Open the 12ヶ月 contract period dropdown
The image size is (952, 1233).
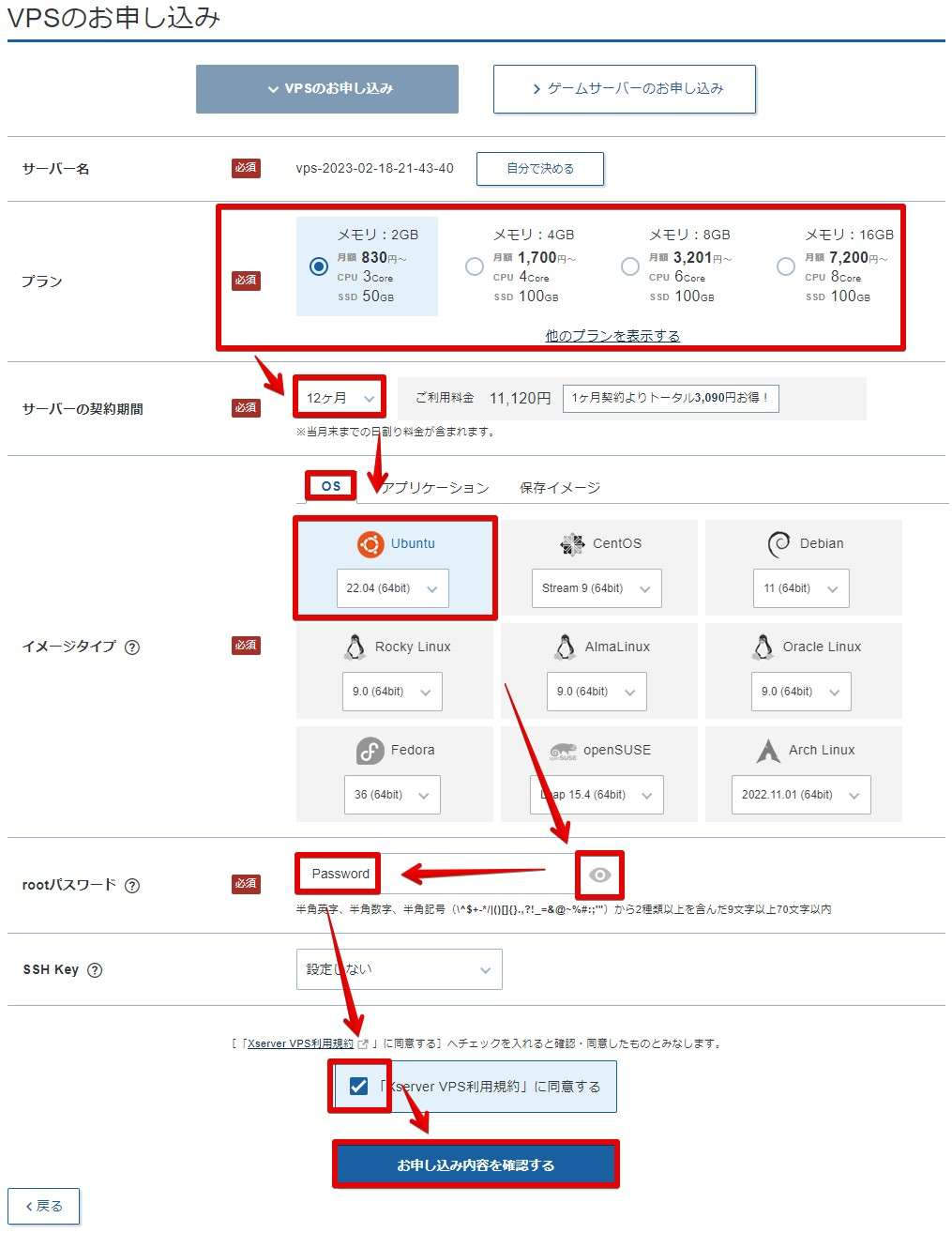(340, 399)
